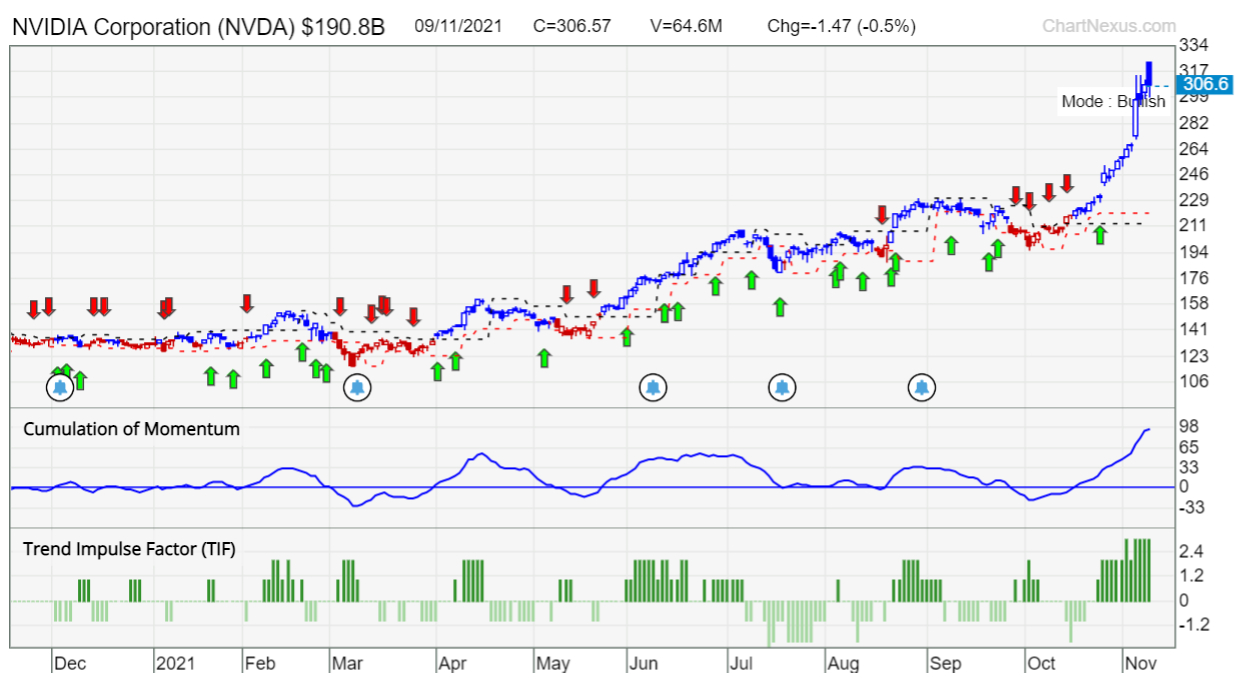Click the green buy arrow in early September
Screen dimensions: 1236x679
952,244
